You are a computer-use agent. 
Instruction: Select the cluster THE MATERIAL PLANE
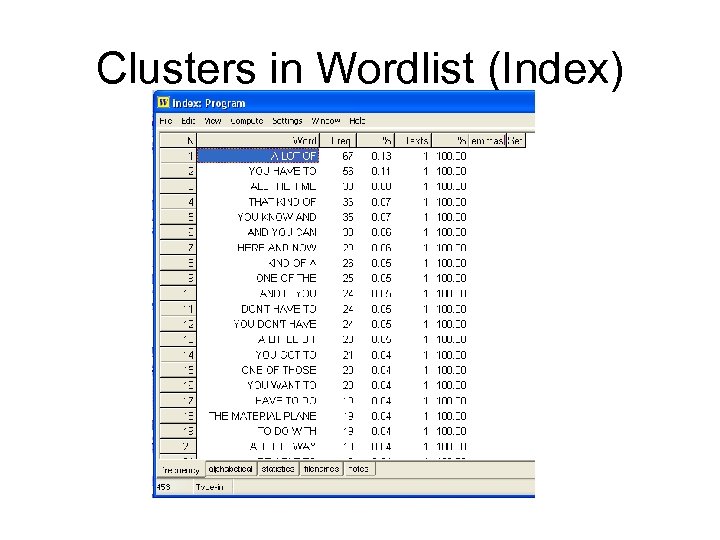[263, 416]
